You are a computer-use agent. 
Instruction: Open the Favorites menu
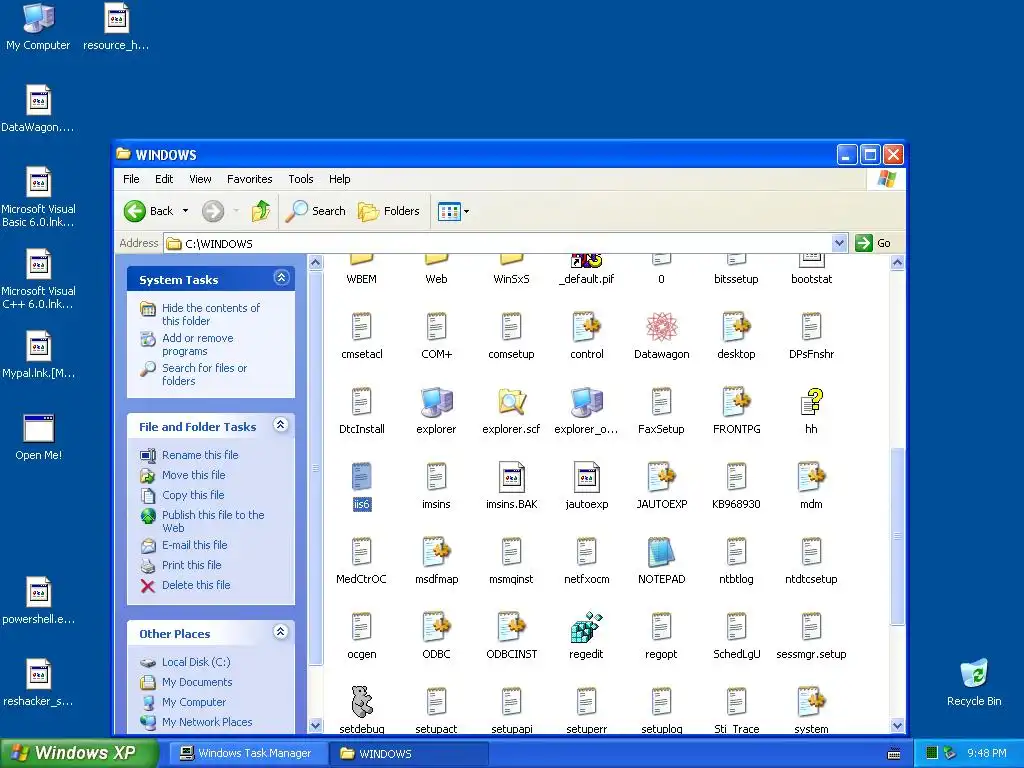249,179
